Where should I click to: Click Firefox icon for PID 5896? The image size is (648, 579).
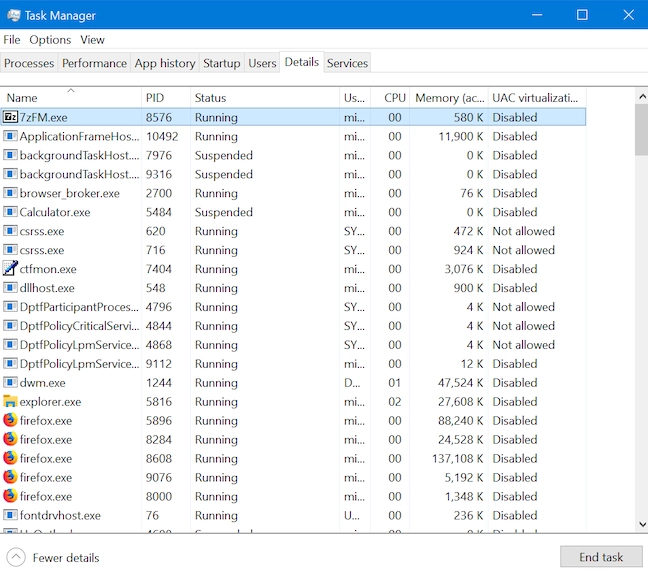pyautogui.click(x=10, y=420)
